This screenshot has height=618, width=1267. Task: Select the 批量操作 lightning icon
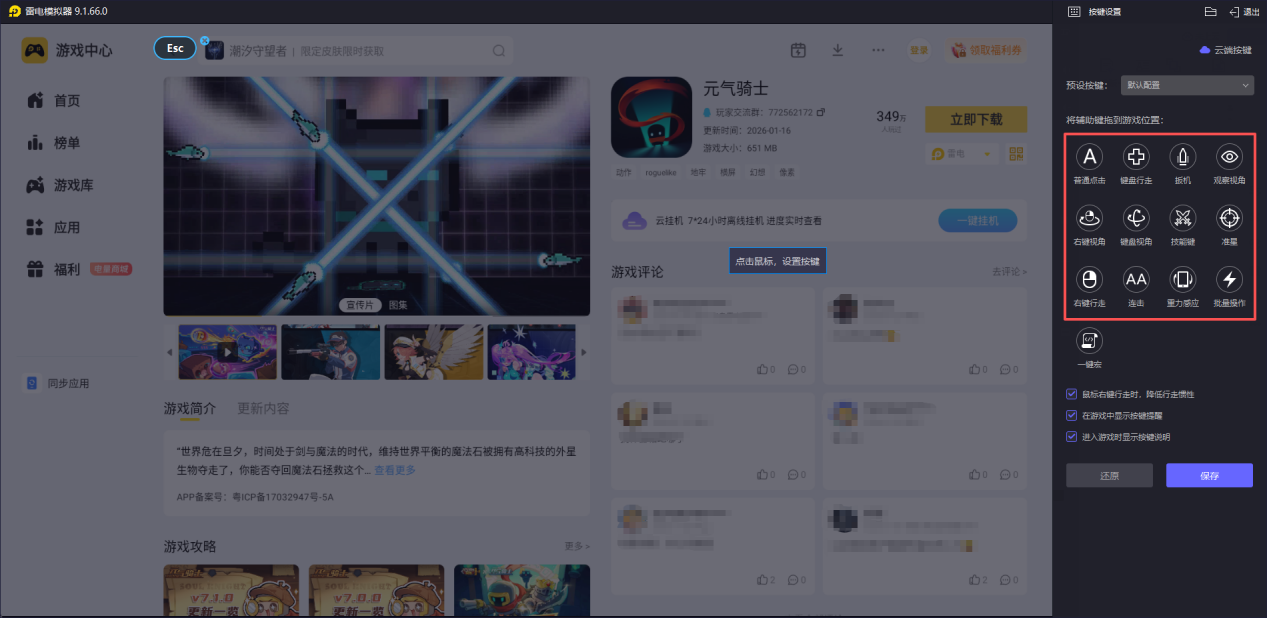tap(1229, 278)
